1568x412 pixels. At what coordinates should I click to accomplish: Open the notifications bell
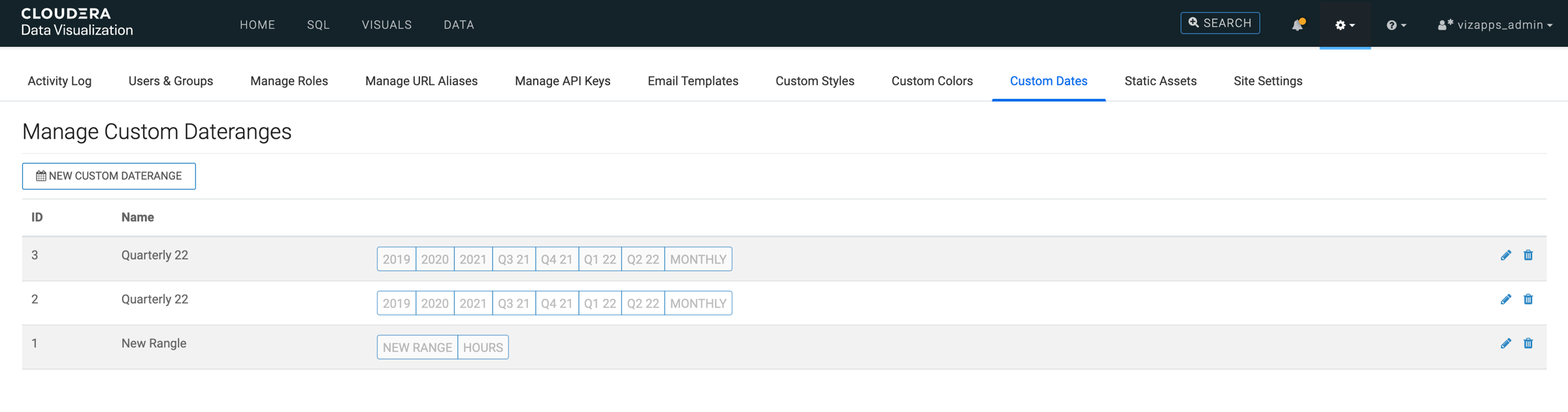click(x=1298, y=25)
